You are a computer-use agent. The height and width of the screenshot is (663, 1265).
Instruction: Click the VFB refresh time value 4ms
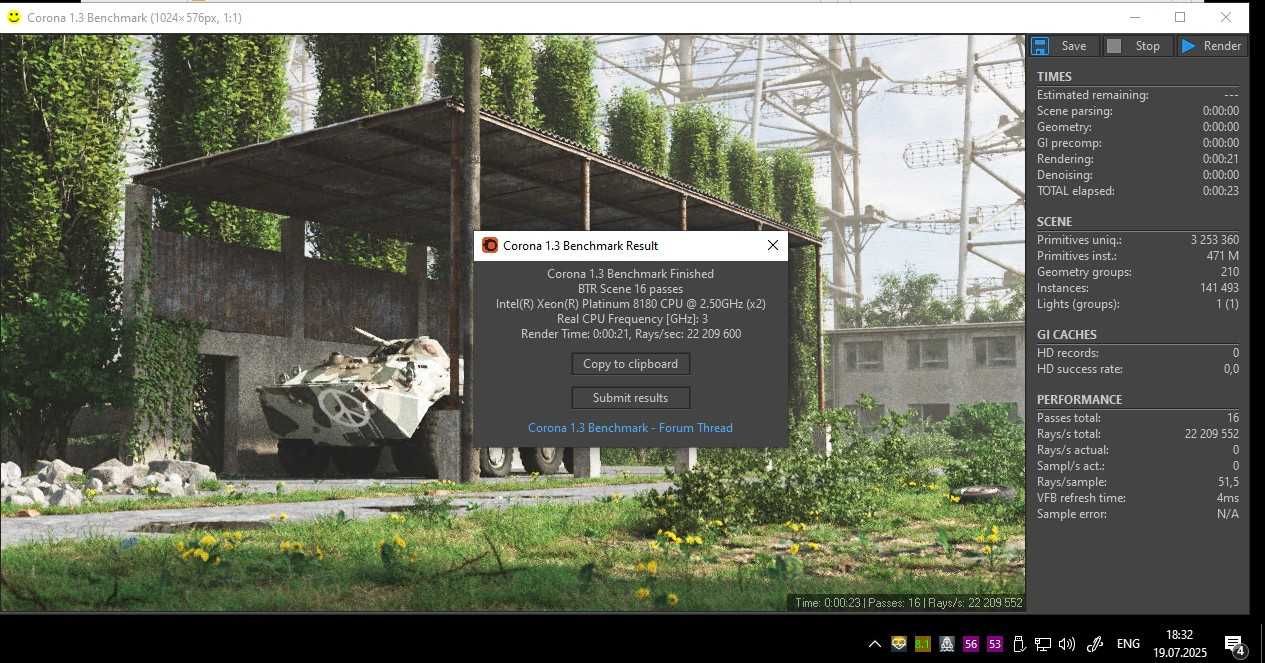(1228, 498)
